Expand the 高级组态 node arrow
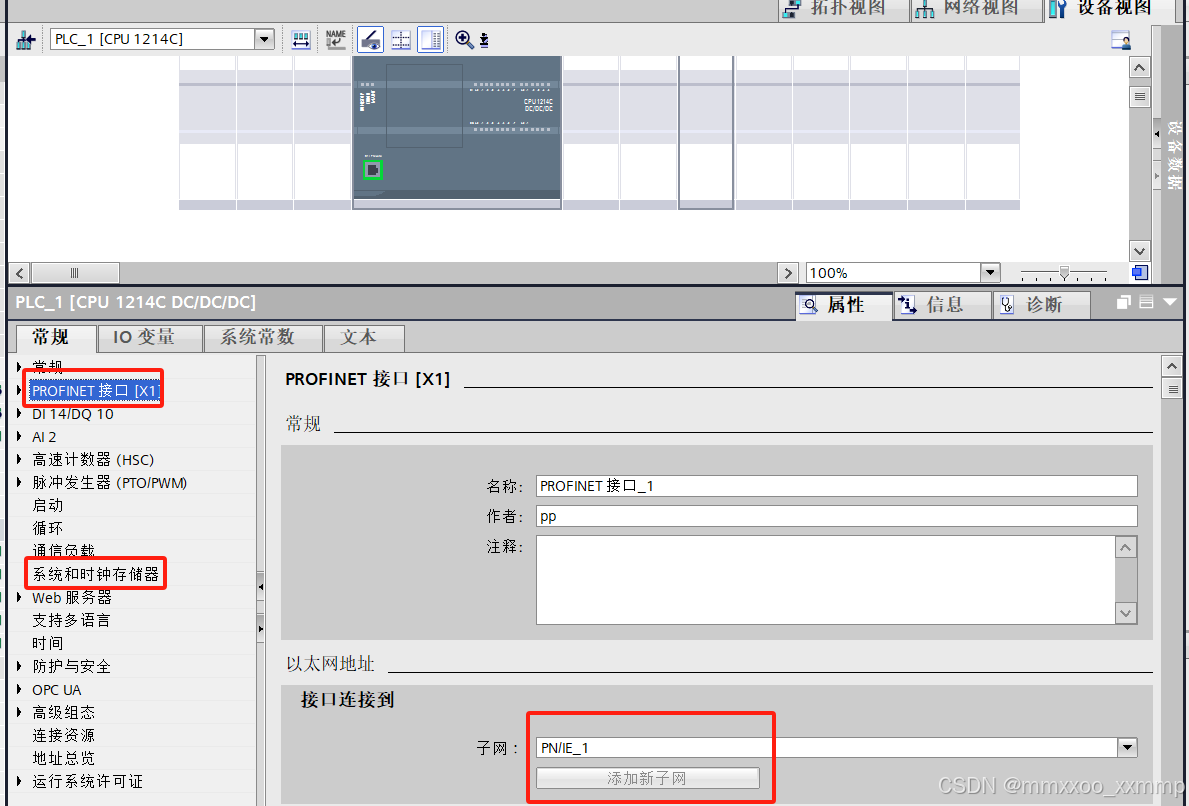Viewport: 1189px width, 806px height. (x=19, y=713)
